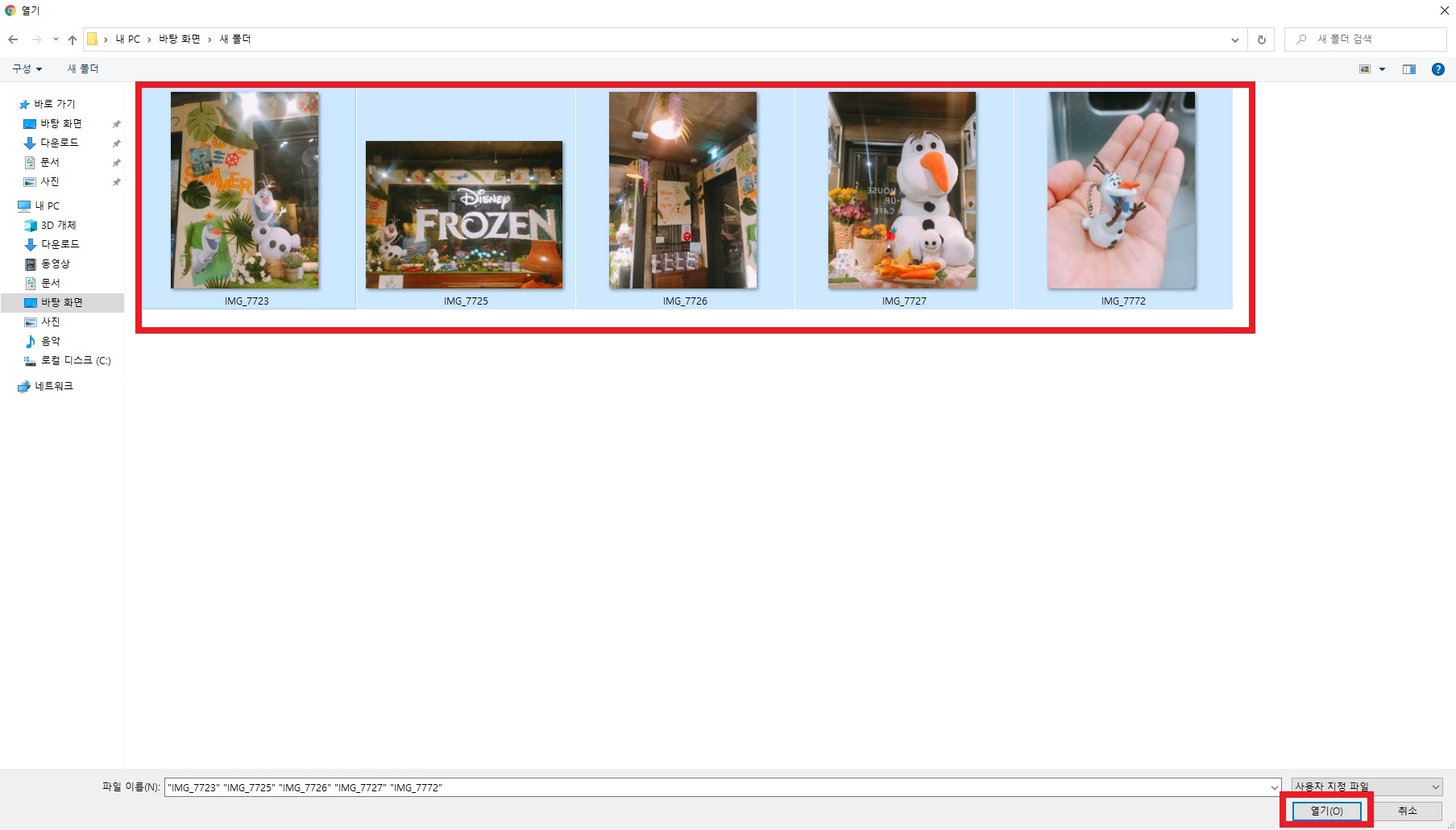This screenshot has width=1456, height=830.
Task: Change the view mode icon
Action: tap(1365, 69)
